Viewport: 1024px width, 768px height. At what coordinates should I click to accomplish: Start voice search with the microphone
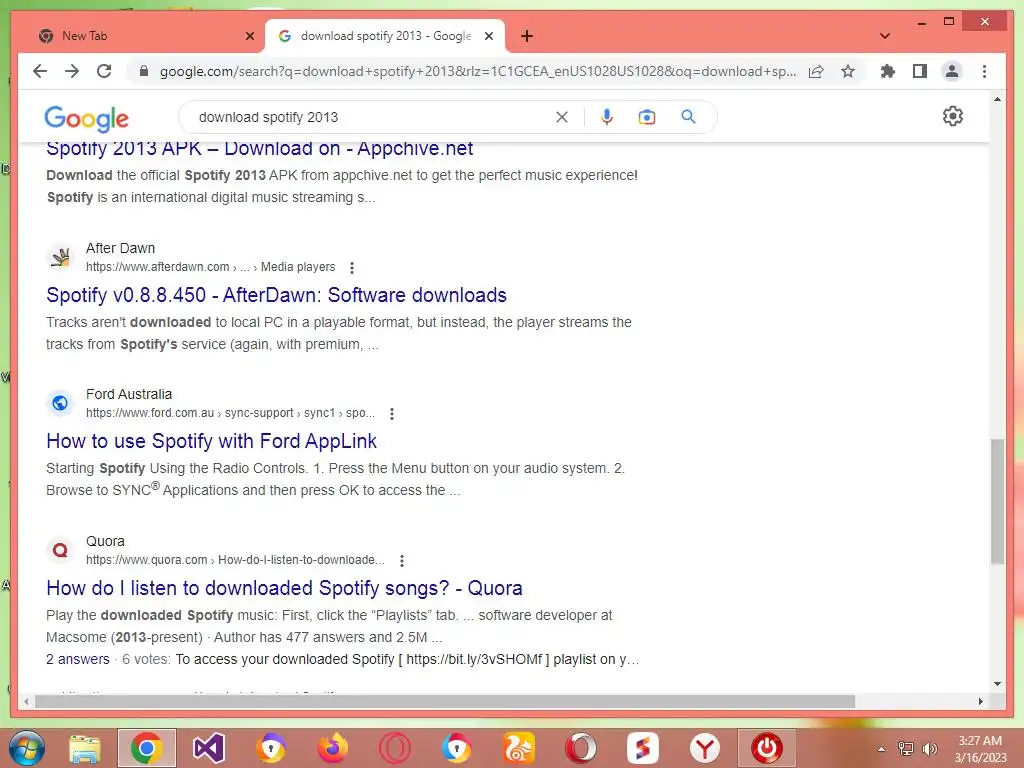607,117
